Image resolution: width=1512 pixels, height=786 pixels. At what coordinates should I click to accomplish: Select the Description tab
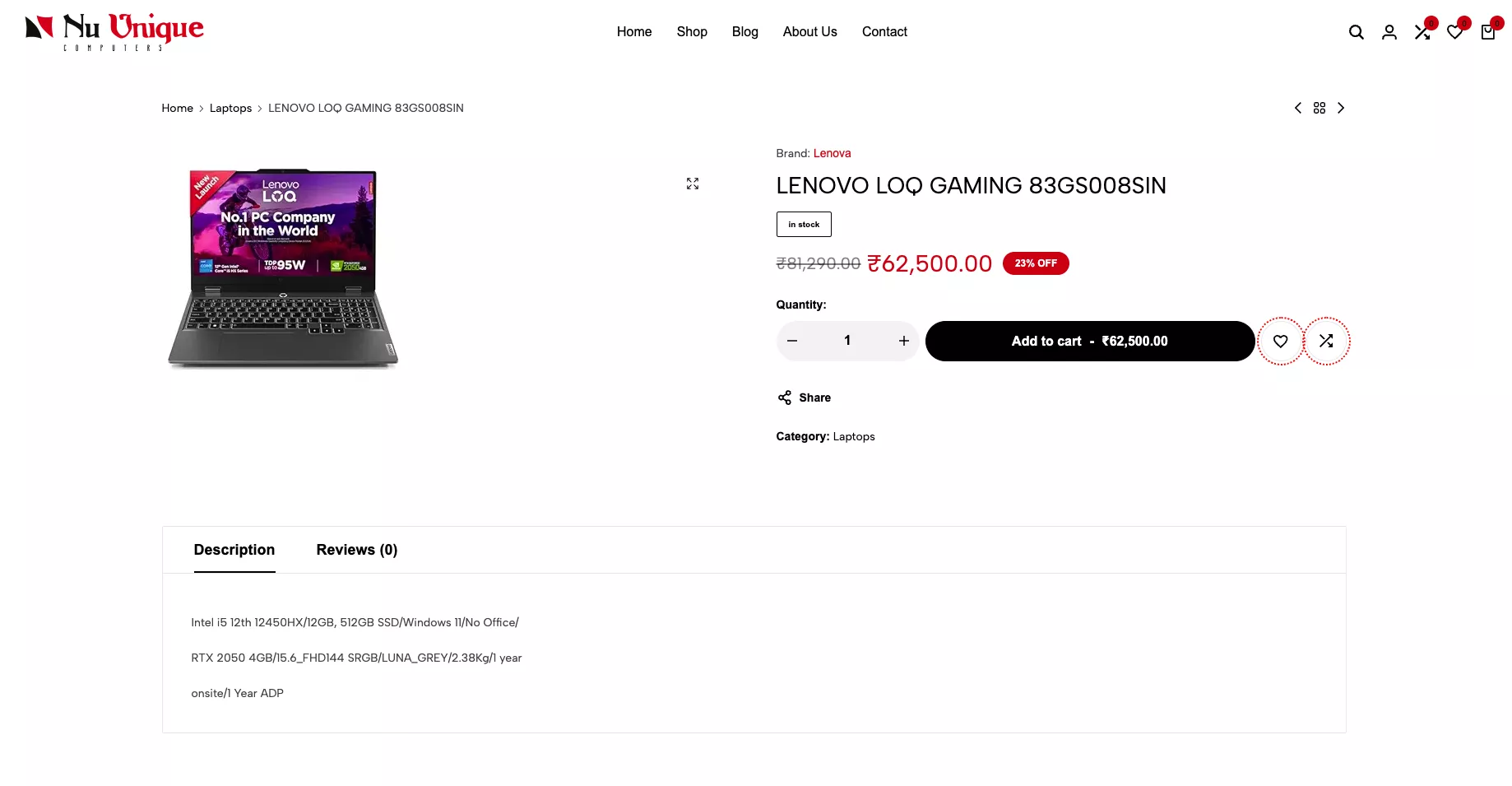(234, 550)
